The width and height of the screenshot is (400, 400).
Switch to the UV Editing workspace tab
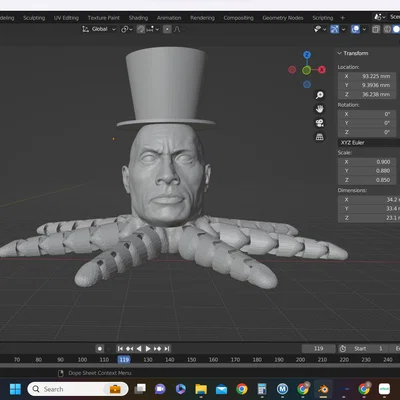click(x=66, y=18)
